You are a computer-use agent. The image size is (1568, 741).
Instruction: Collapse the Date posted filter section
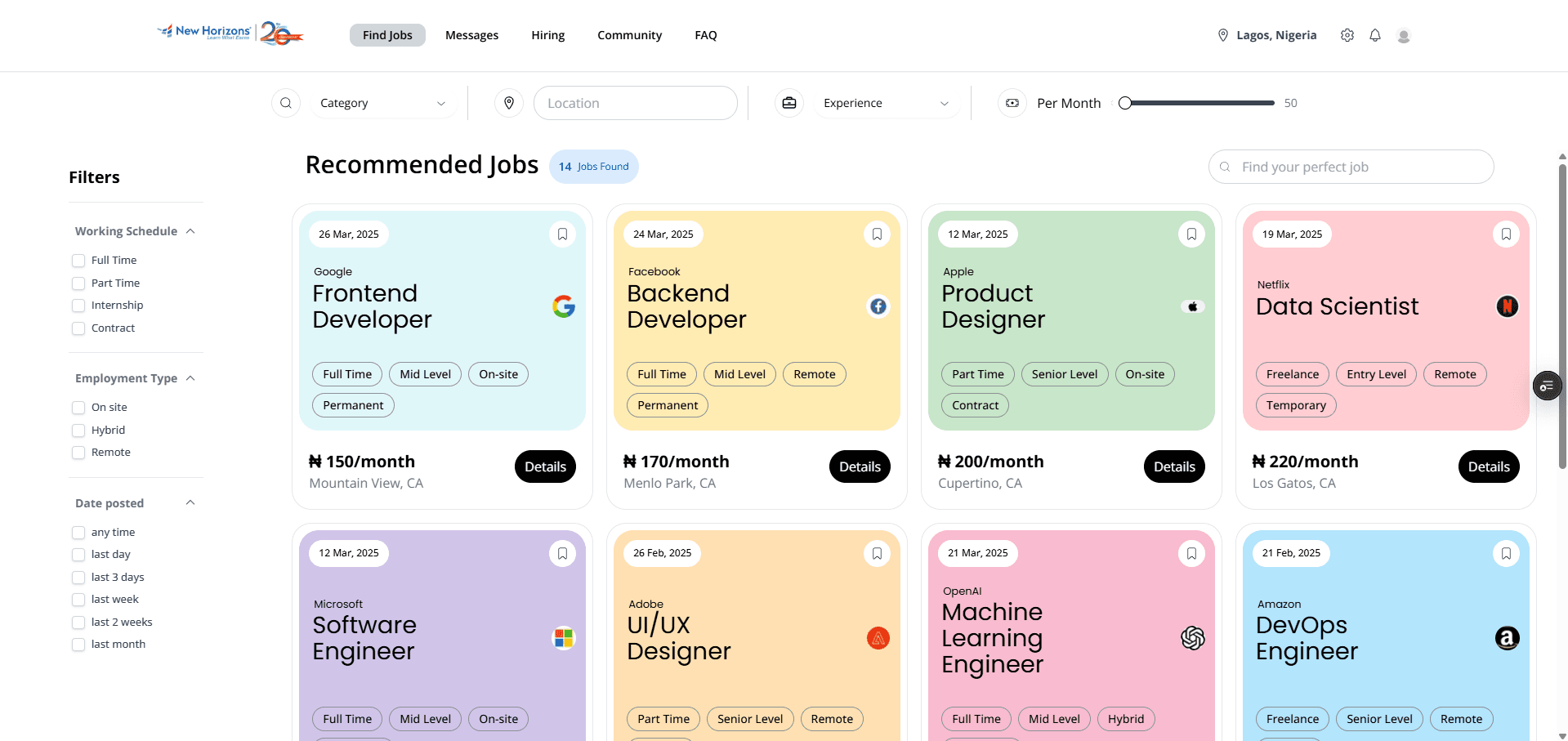190,502
